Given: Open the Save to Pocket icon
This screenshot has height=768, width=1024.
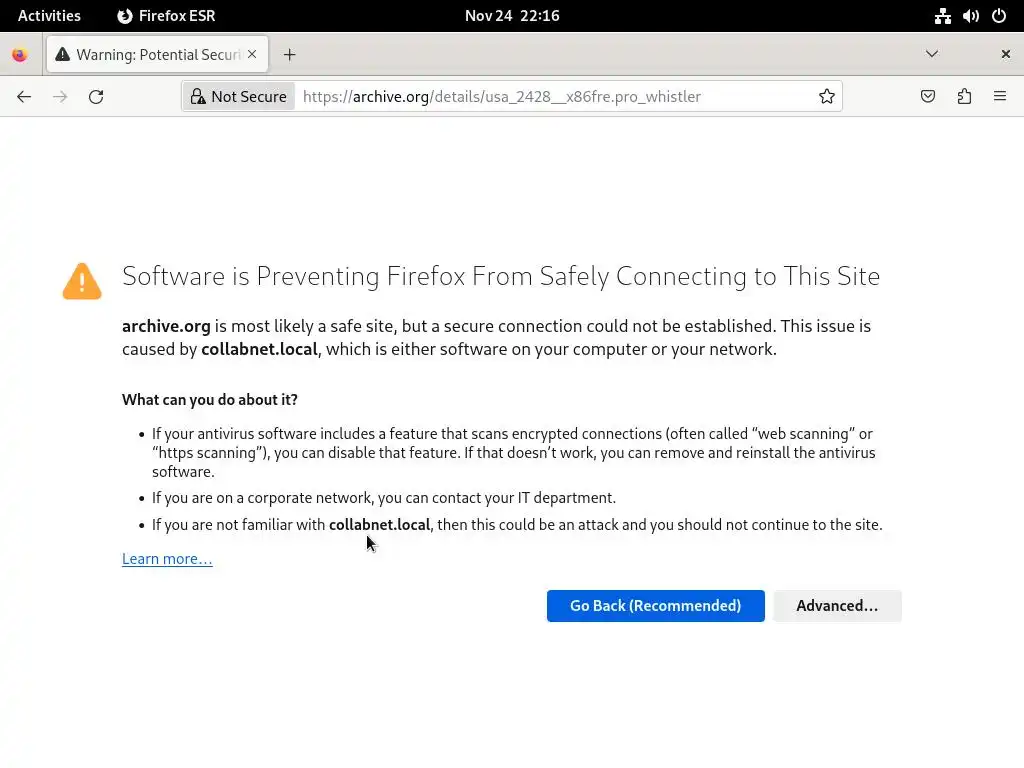Looking at the screenshot, I should click(x=928, y=96).
